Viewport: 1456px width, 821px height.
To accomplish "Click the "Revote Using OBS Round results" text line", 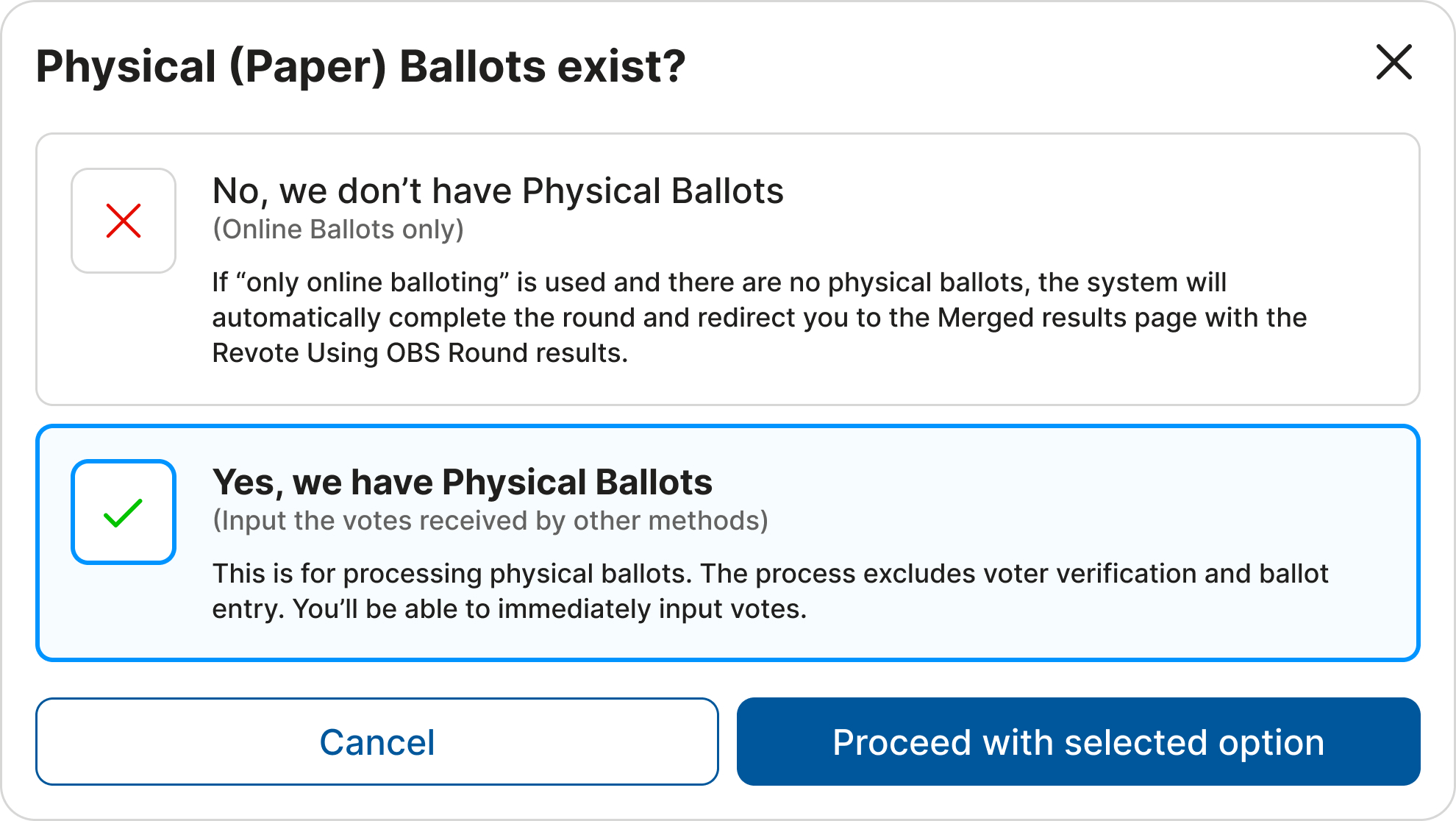I will point(419,353).
